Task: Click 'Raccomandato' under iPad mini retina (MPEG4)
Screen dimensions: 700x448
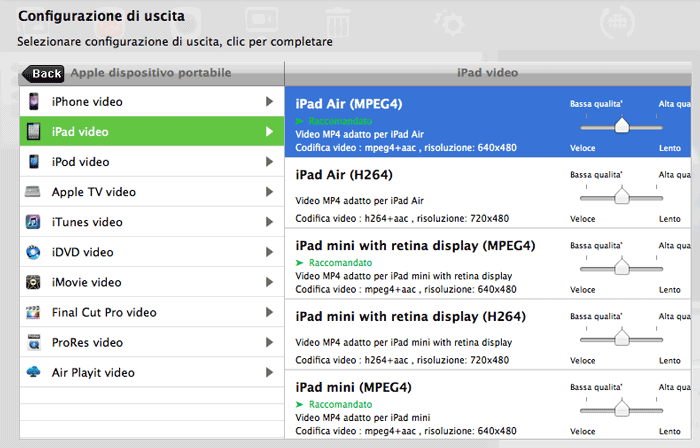Action: click(340, 262)
